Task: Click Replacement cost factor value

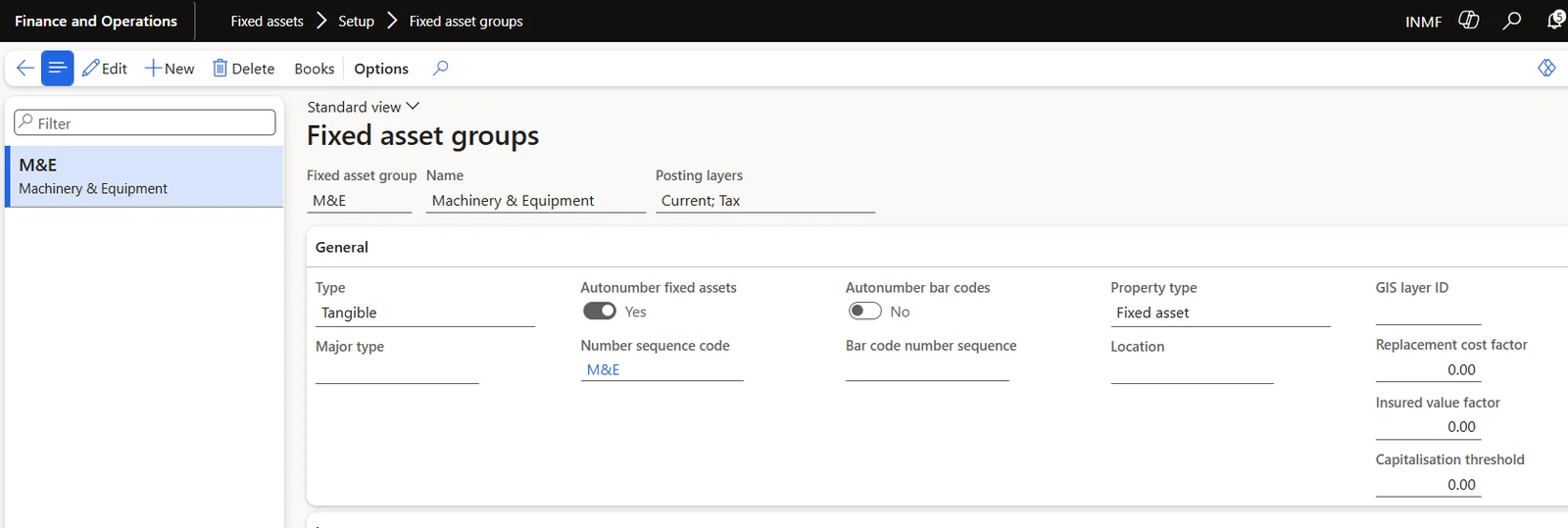Action: (1428, 369)
